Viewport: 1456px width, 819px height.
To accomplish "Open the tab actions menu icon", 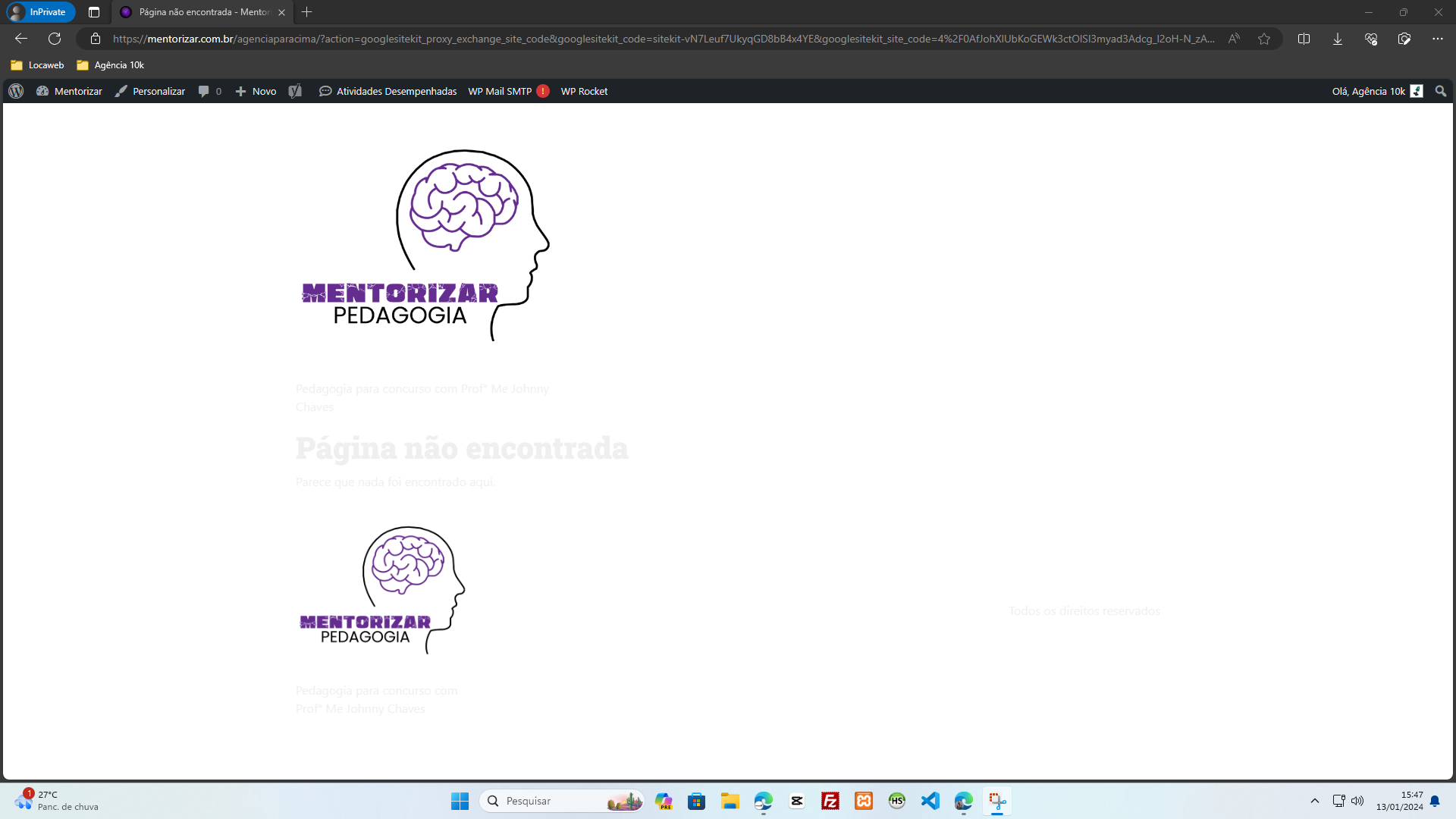I will tap(94, 12).
